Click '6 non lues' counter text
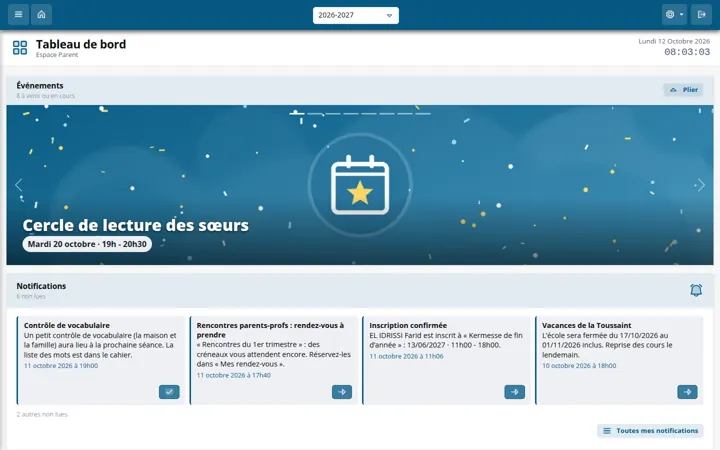This screenshot has height=450, width=720. [31, 296]
